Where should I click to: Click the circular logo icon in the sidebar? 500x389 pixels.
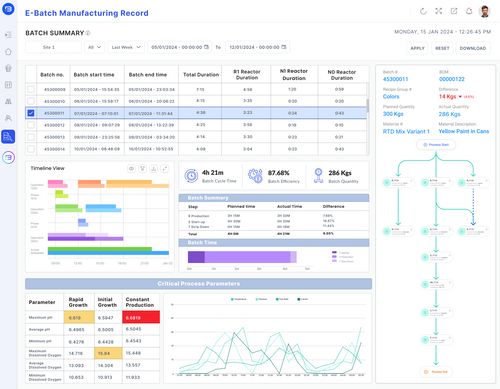[x=8, y=157]
